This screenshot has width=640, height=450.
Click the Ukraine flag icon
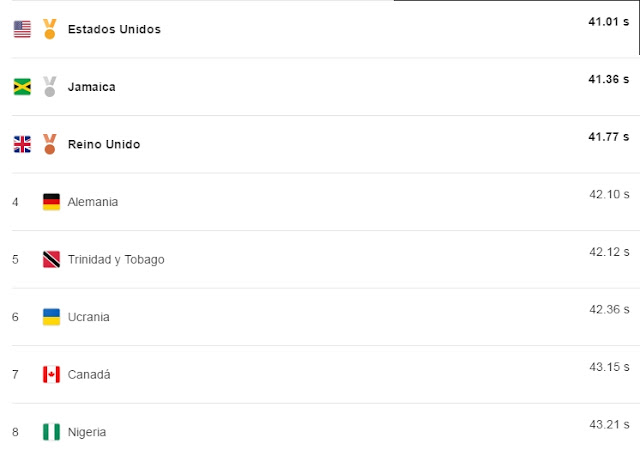[x=51, y=317]
